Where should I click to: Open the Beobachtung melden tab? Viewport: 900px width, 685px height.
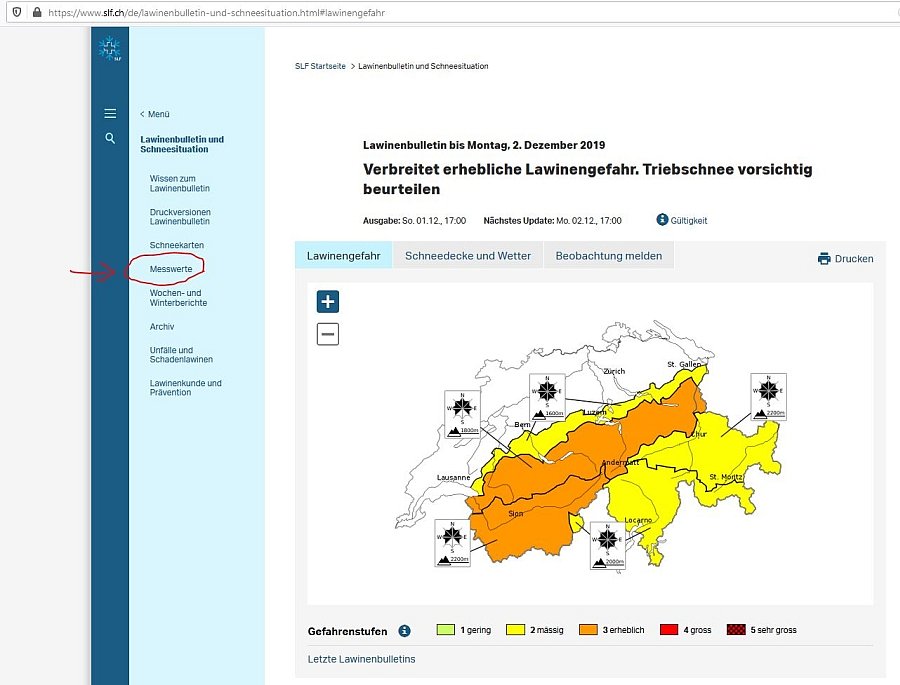pyautogui.click(x=608, y=256)
